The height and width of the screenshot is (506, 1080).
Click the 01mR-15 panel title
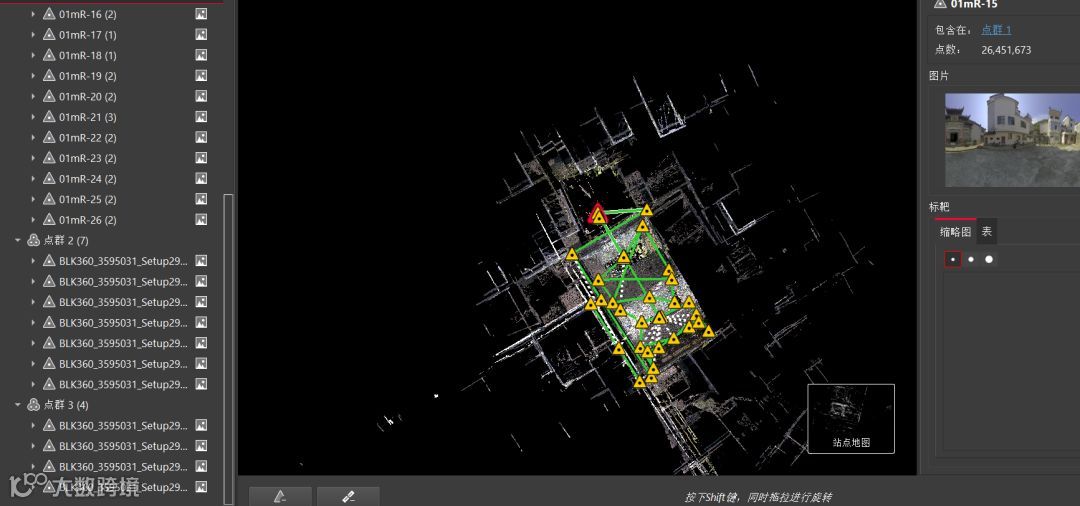coord(974,4)
